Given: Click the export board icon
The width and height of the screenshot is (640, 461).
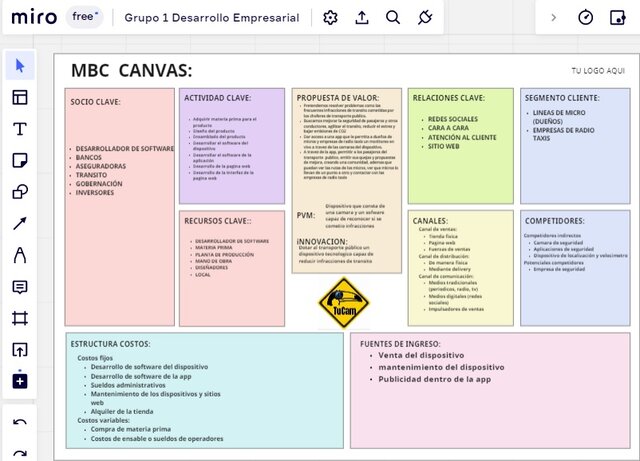Looking at the screenshot, I should pos(362,18).
